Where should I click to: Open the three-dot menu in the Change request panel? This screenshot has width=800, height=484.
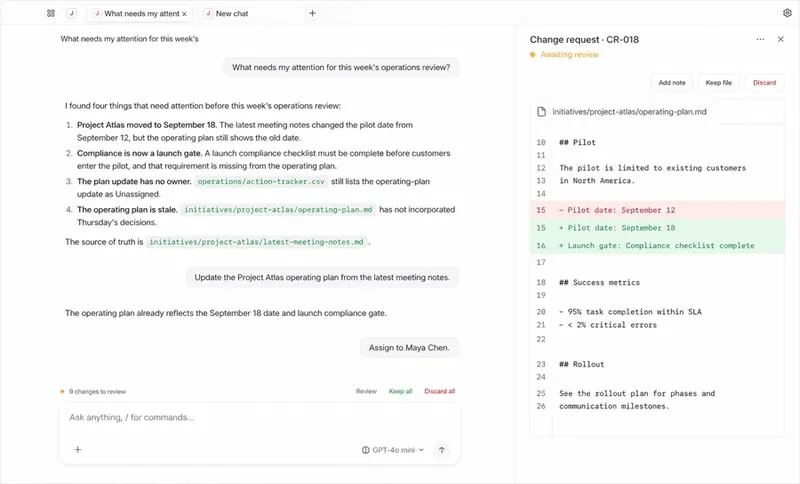point(760,39)
